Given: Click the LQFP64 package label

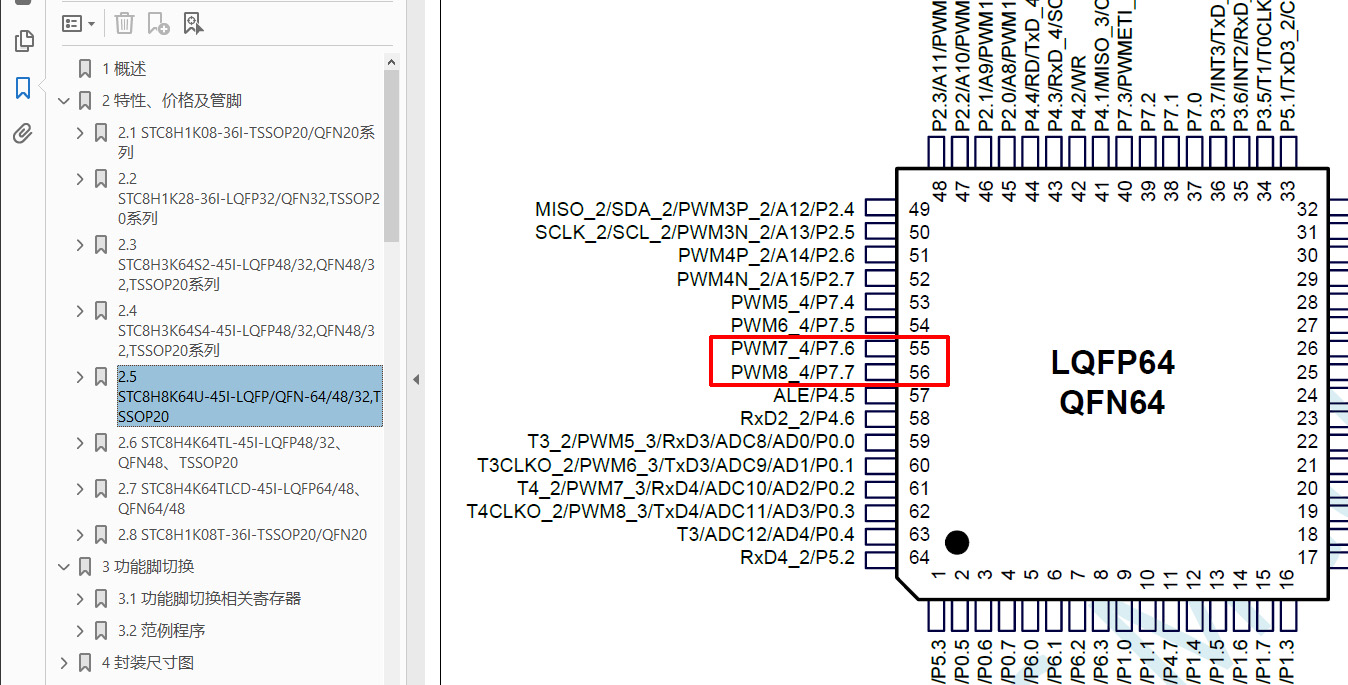Looking at the screenshot, I should point(1112,362).
